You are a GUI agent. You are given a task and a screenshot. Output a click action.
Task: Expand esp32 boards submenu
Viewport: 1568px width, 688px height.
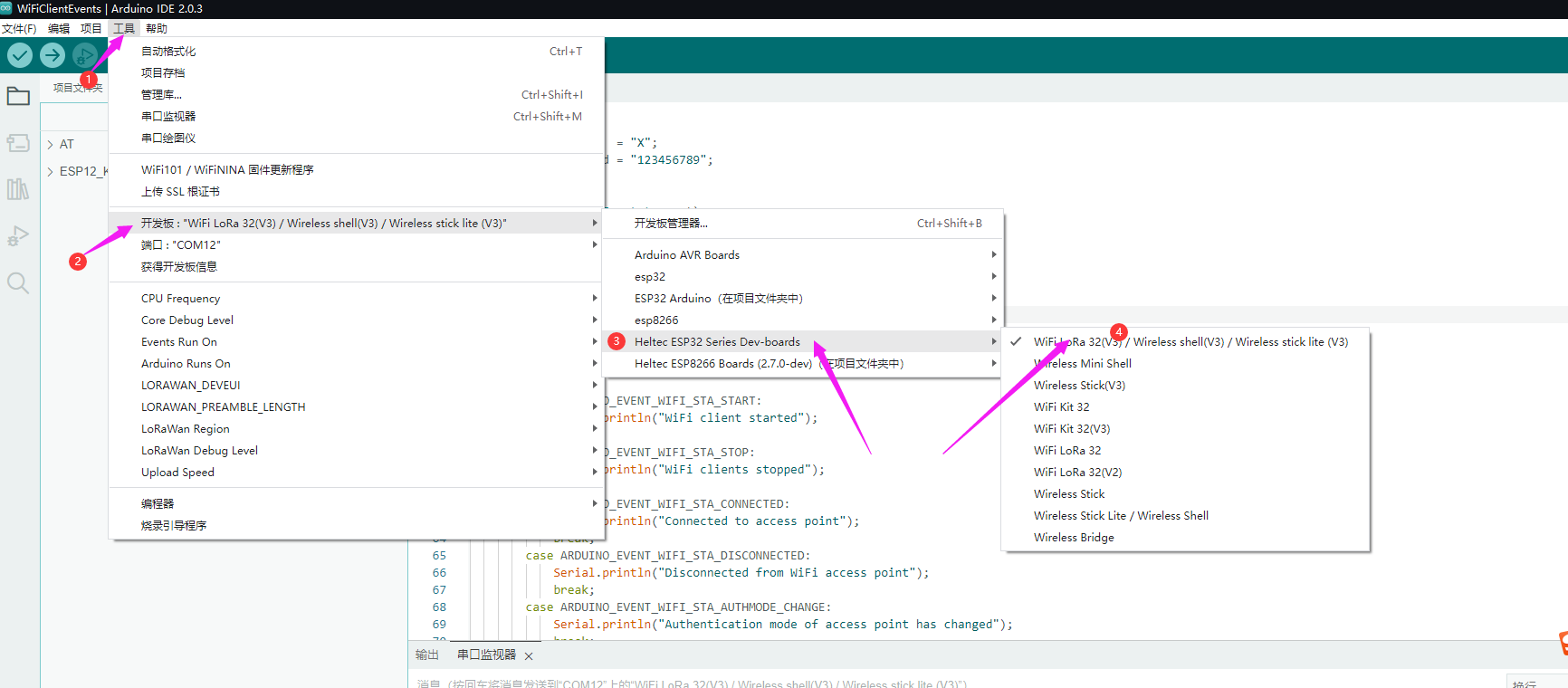pyautogui.click(x=803, y=277)
